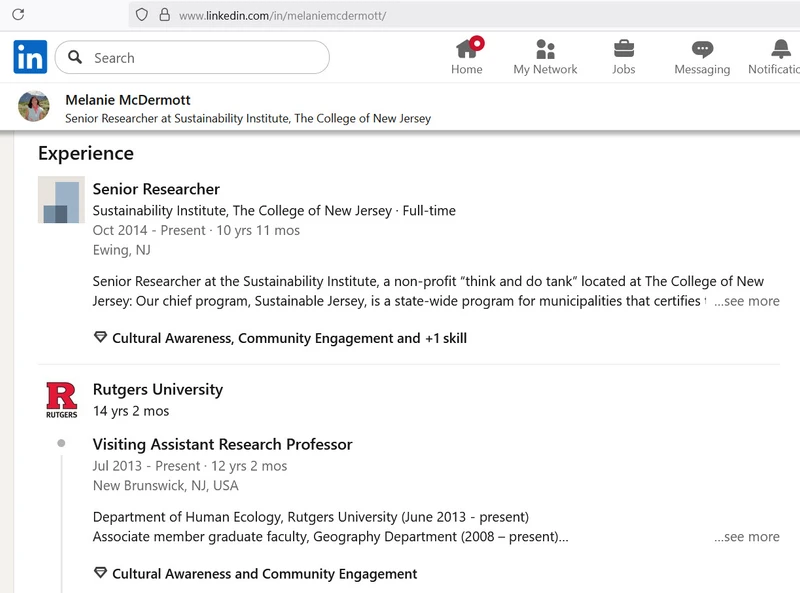Open the My Network icon

(545, 49)
